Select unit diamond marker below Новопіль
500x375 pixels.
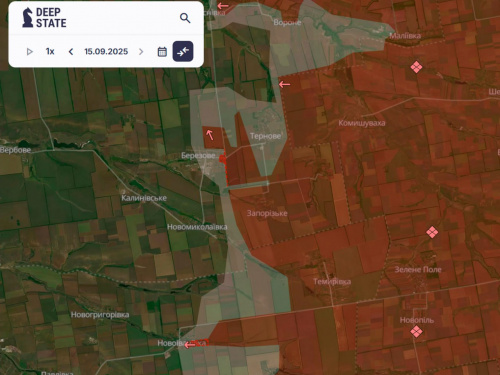point(416,331)
